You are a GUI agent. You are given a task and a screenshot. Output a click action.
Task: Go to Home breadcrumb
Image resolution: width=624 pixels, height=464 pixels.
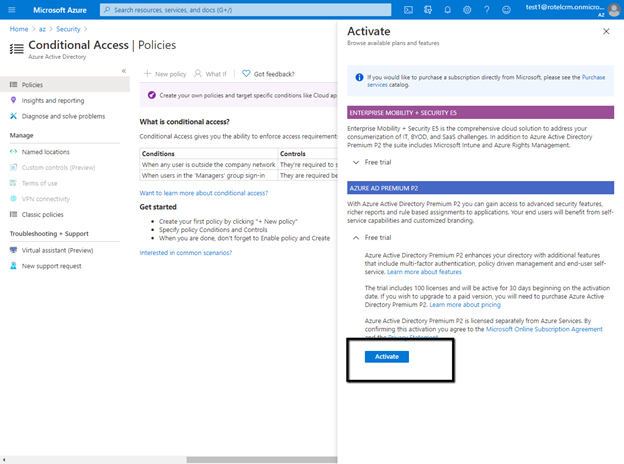(x=19, y=29)
